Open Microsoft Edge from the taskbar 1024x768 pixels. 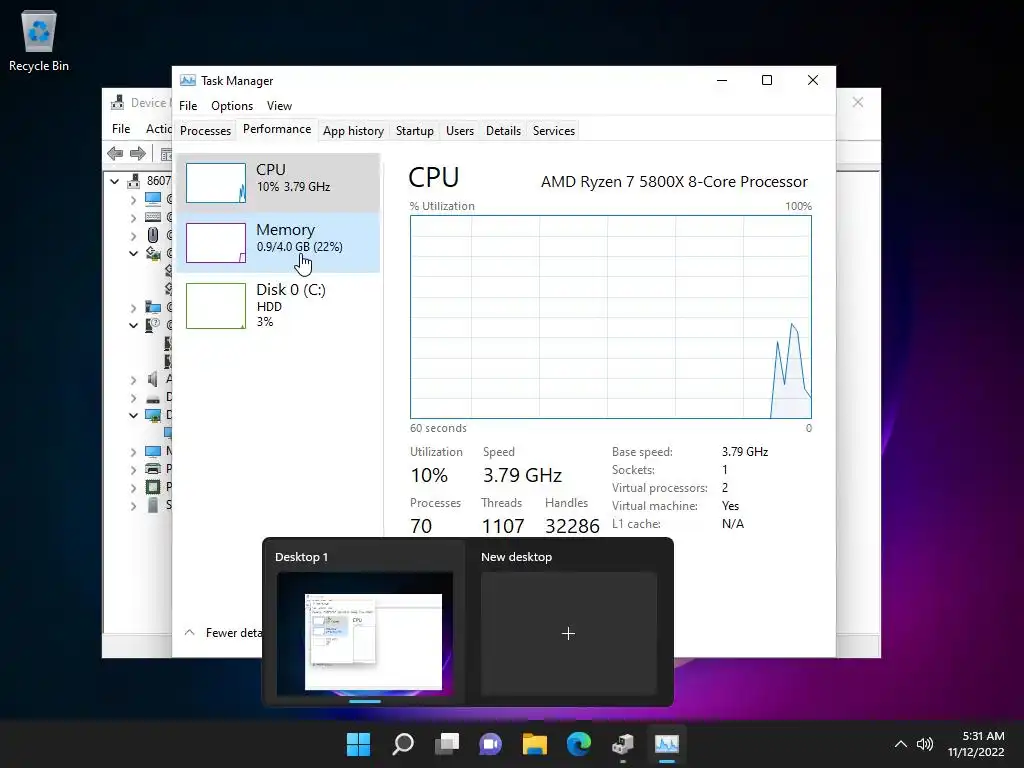pos(579,744)
